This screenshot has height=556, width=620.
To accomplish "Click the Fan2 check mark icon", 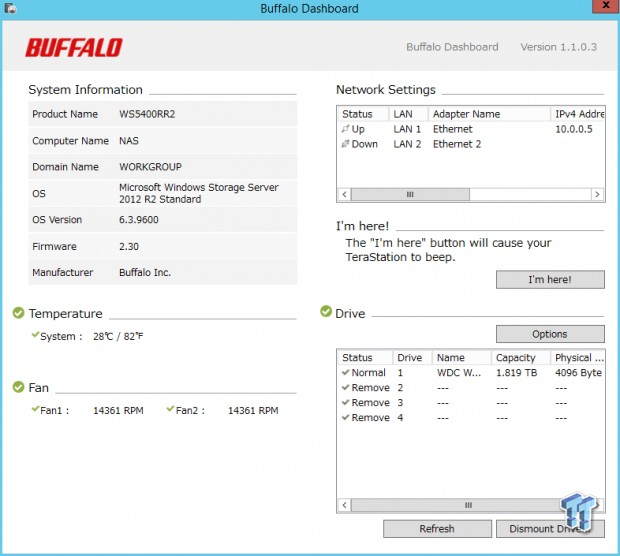I will pos(170,409).
